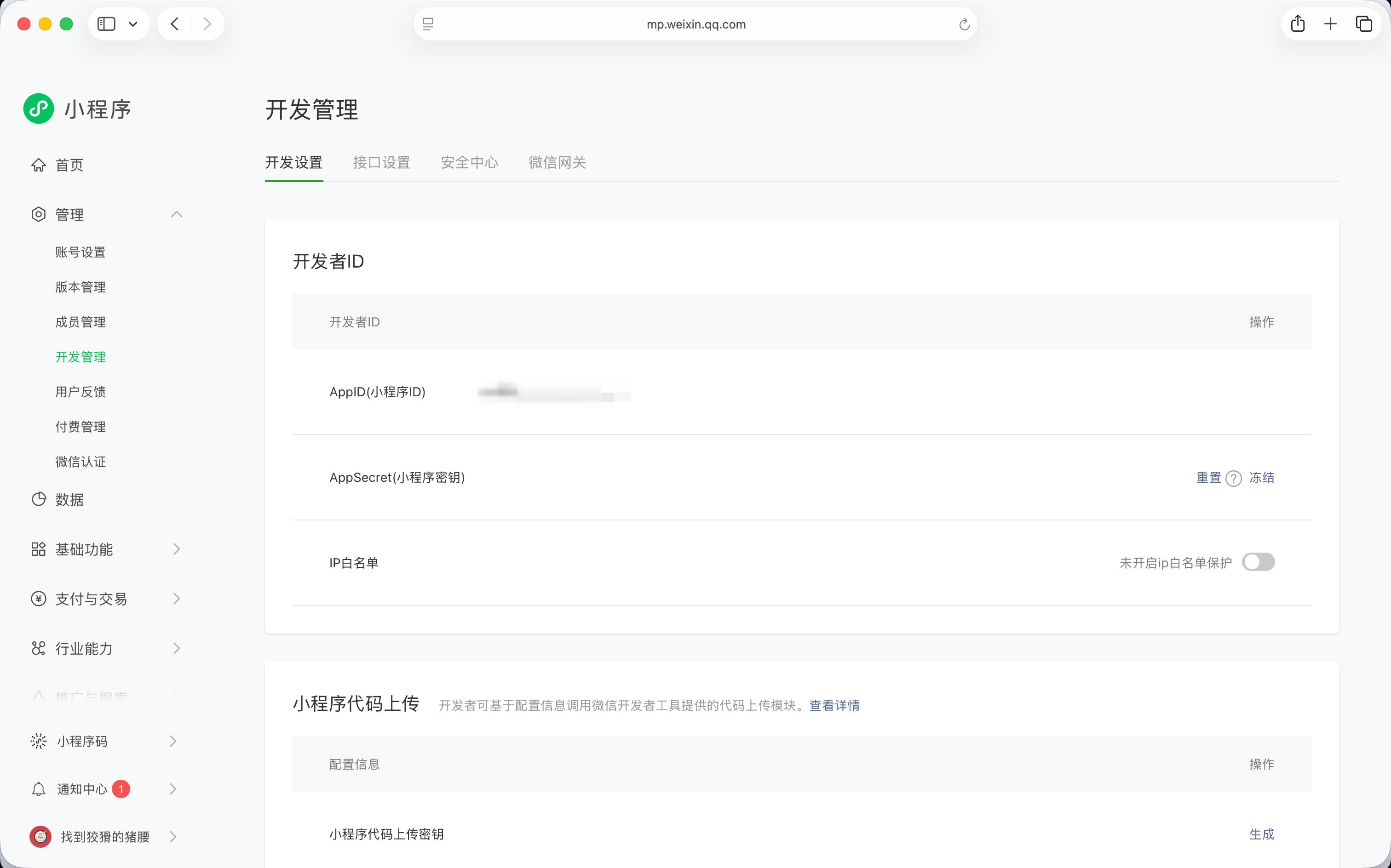Click the question mark help icon beside 重置
Image resolution: width=1391 pixels, height=868 pixels.
point(1233,478)
